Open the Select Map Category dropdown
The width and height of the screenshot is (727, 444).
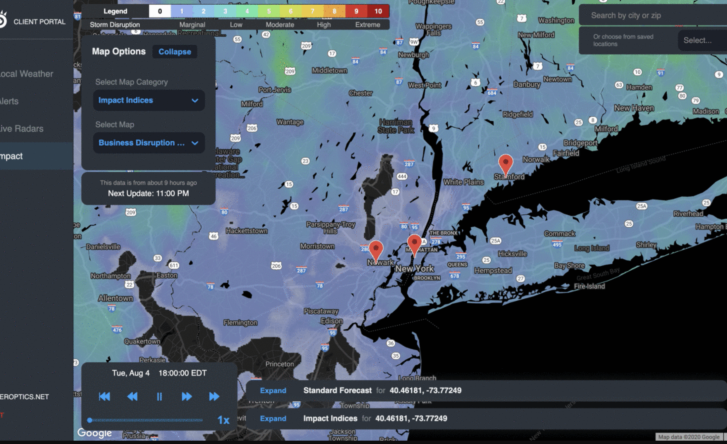pos(149,100)
